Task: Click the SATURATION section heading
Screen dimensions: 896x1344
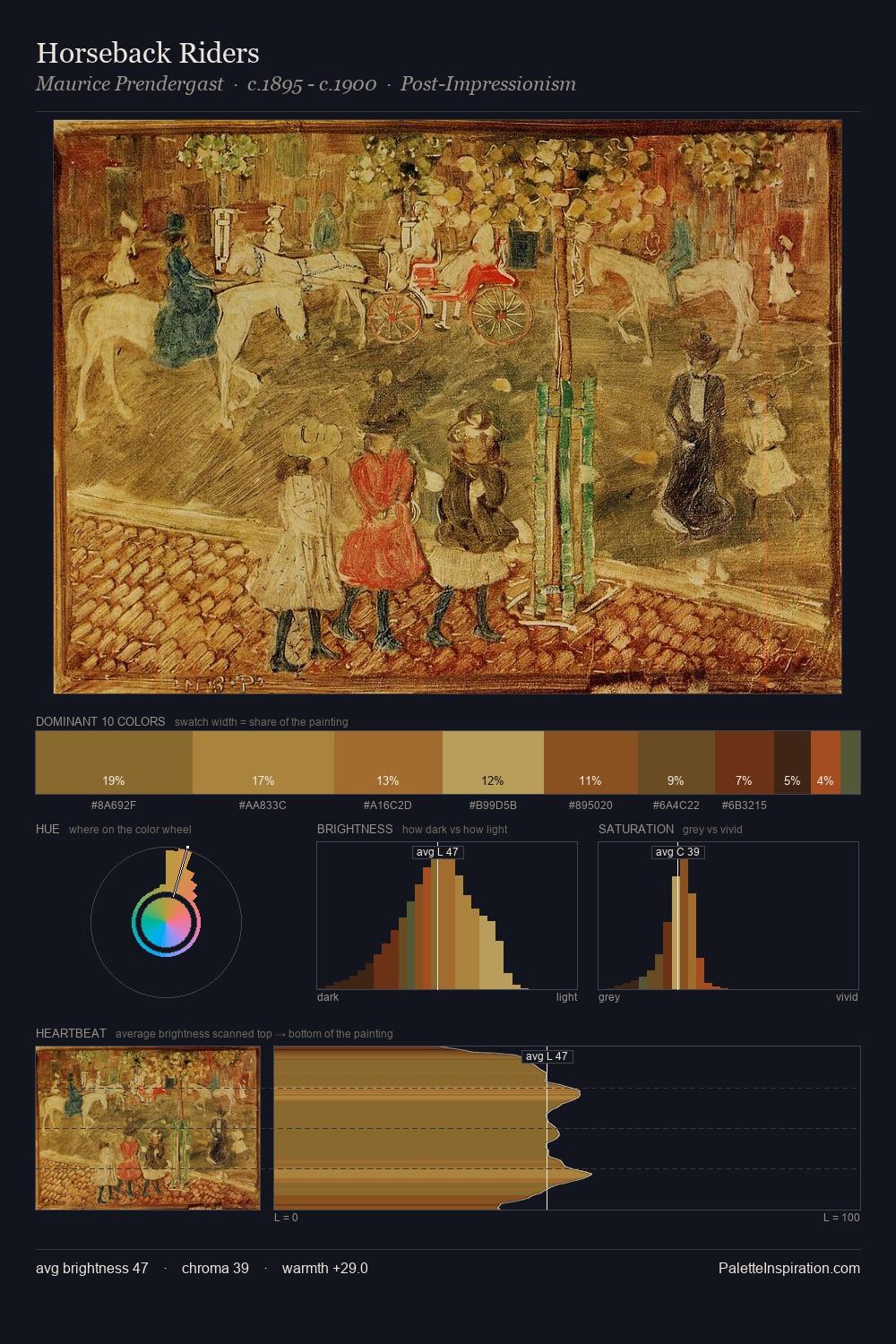Action: [636, 829]
